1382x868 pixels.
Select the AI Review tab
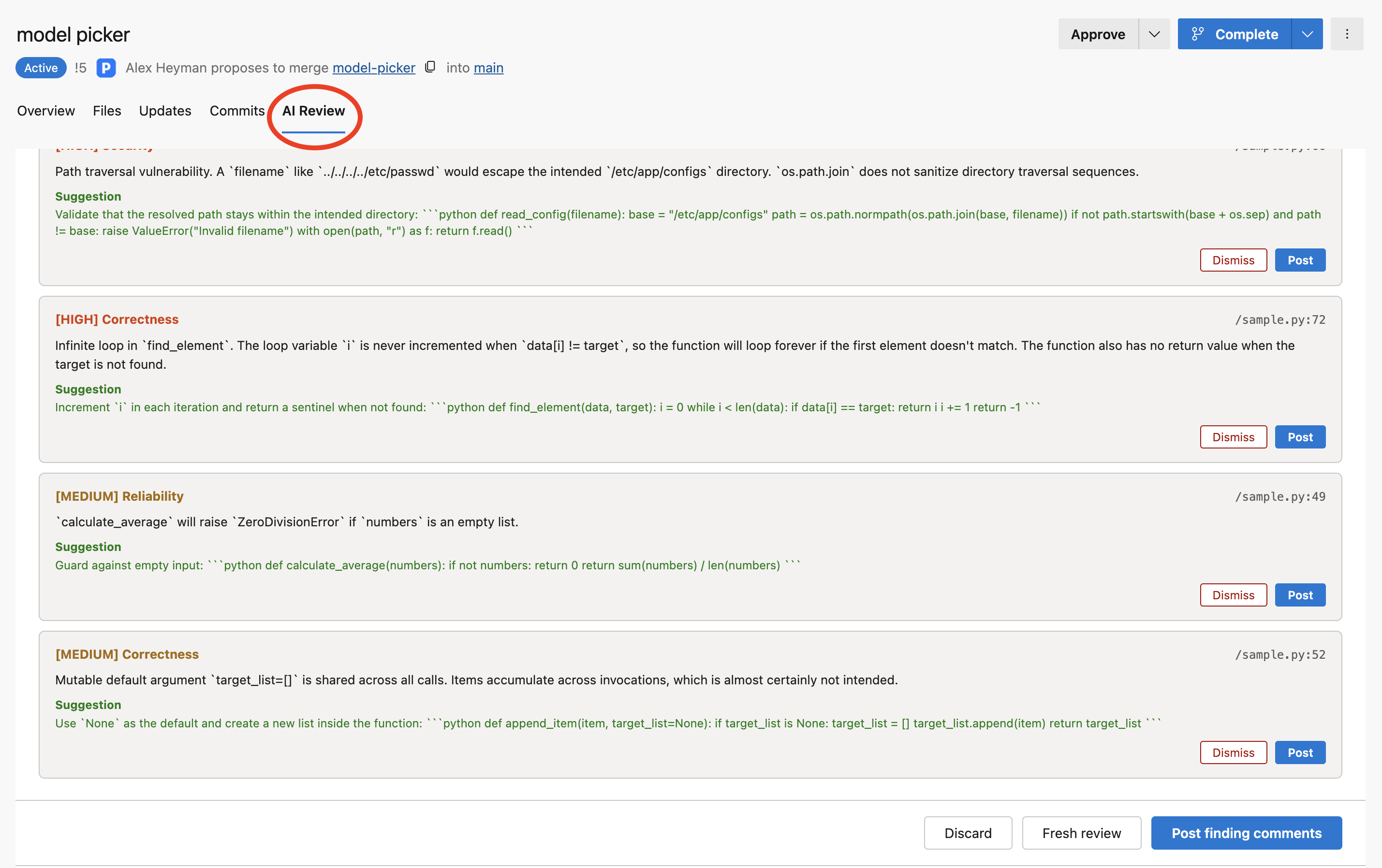[x=313, y=111]
